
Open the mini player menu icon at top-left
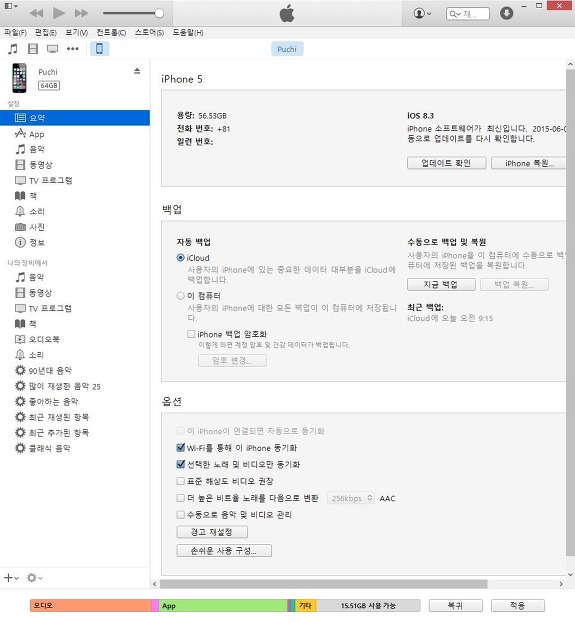click(x=11, y=6)
